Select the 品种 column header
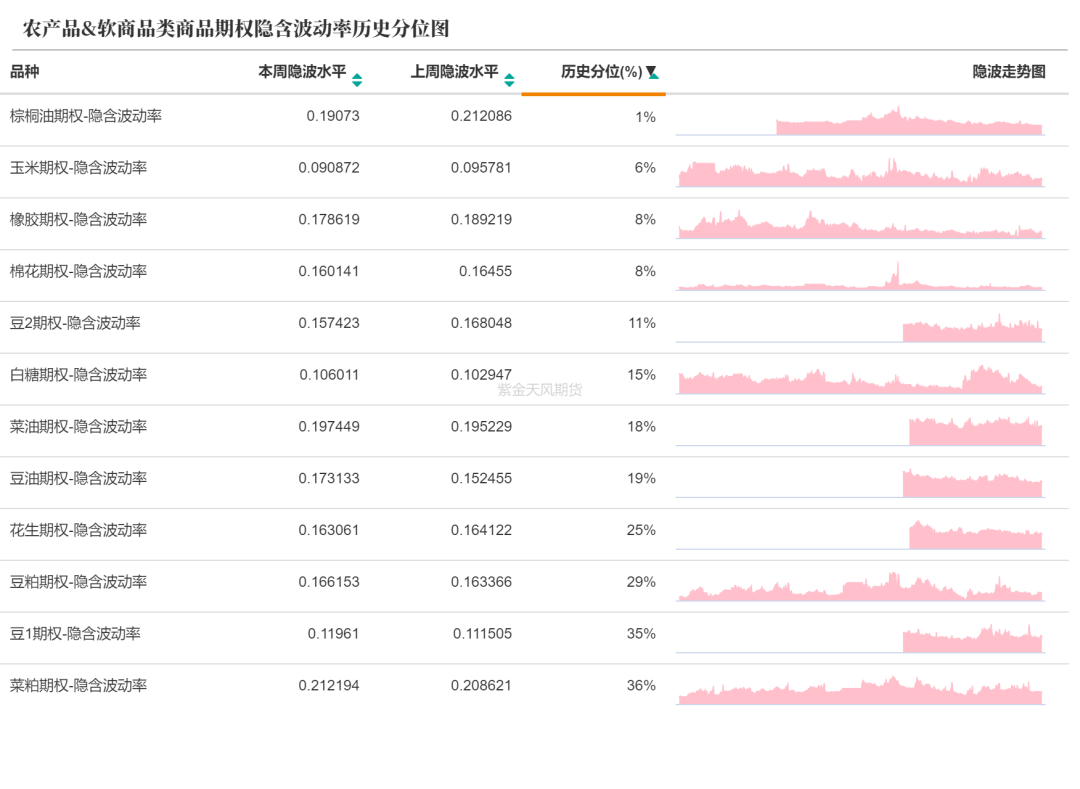Image resolution: width=1080 pixels, height=789 pixels. [25, 72]
